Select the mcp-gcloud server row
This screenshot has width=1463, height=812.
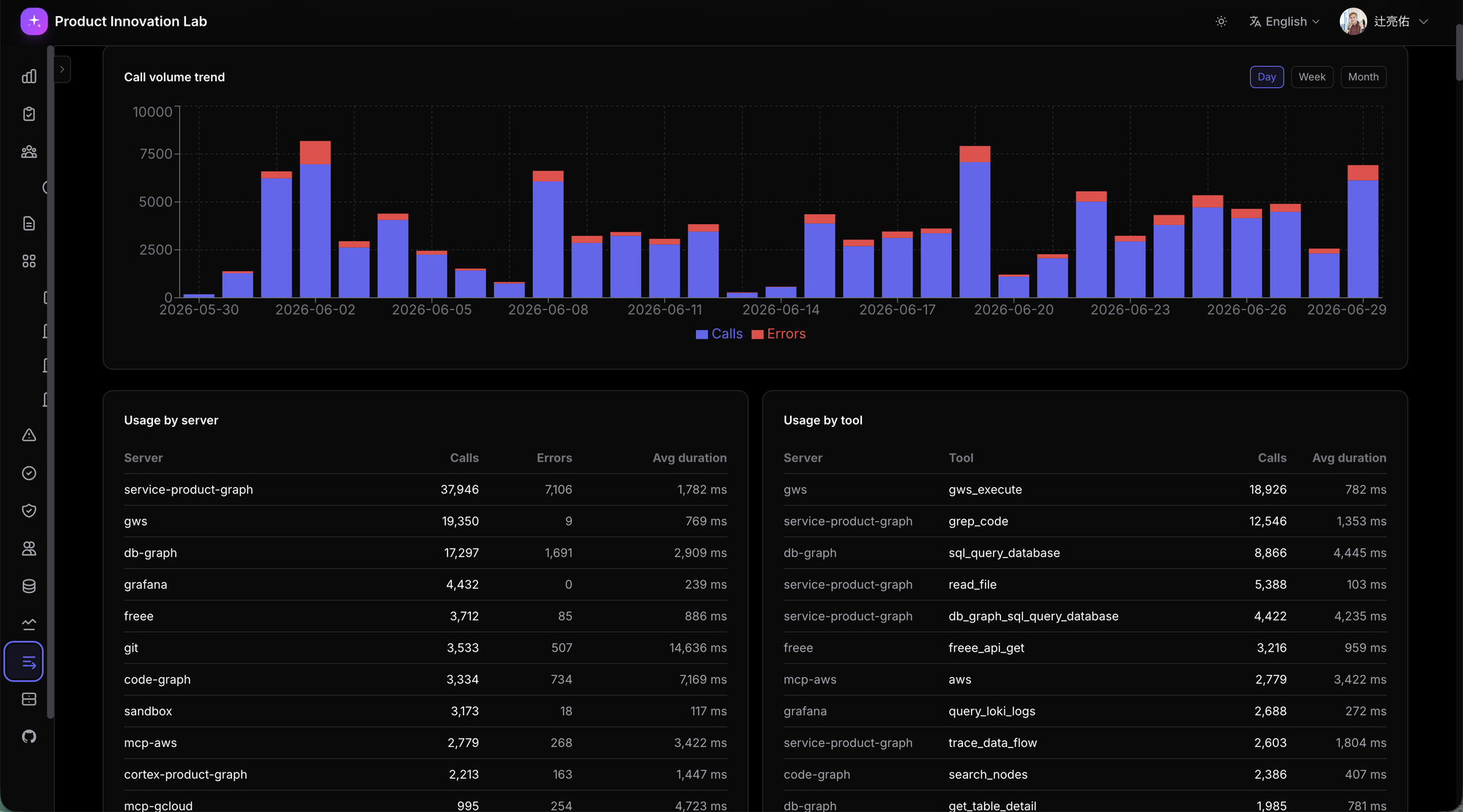point(425,802)
